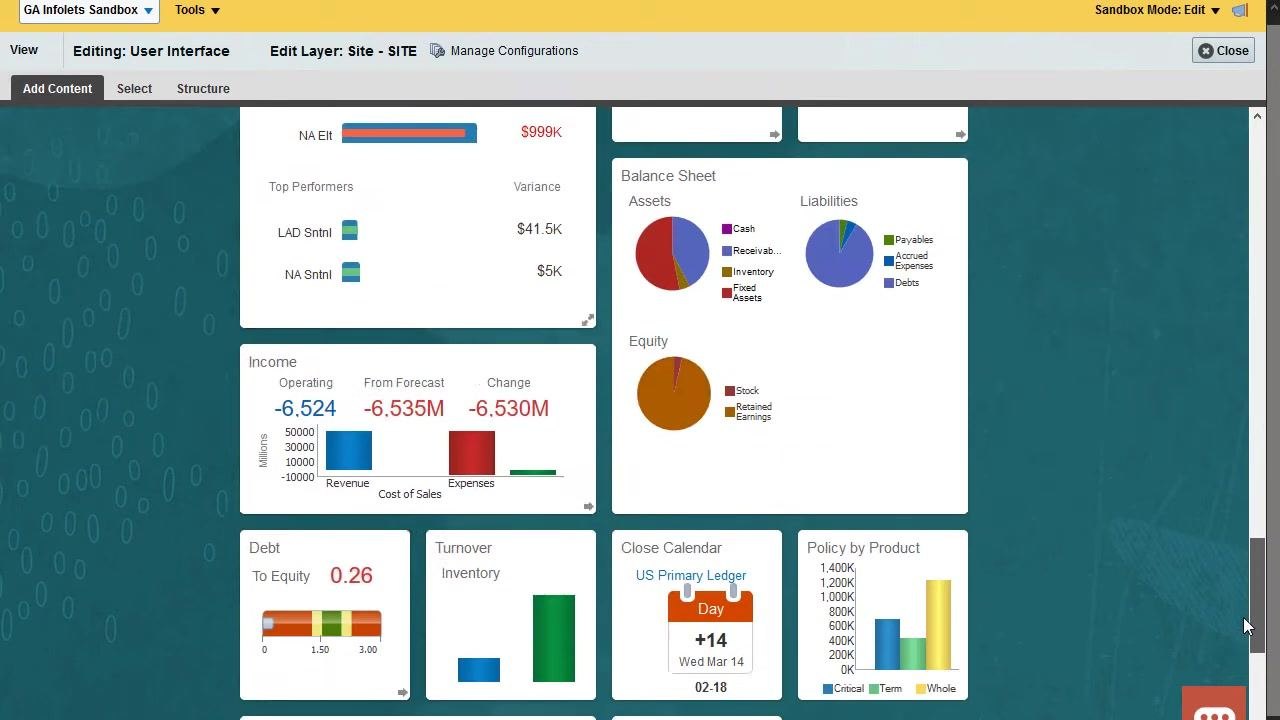Click the Expenses bar in Income chart
The image size is (1280, 720).
471,453
